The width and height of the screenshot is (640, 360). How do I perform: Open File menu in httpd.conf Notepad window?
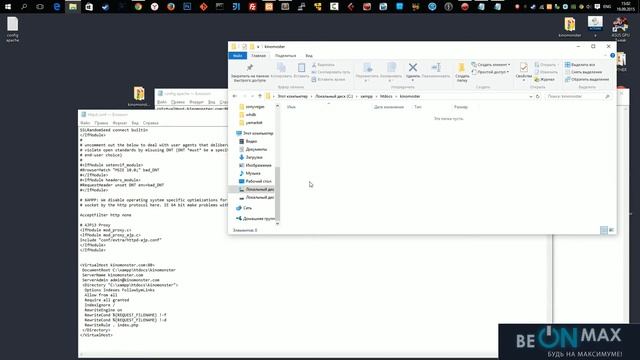pos(85,123)
